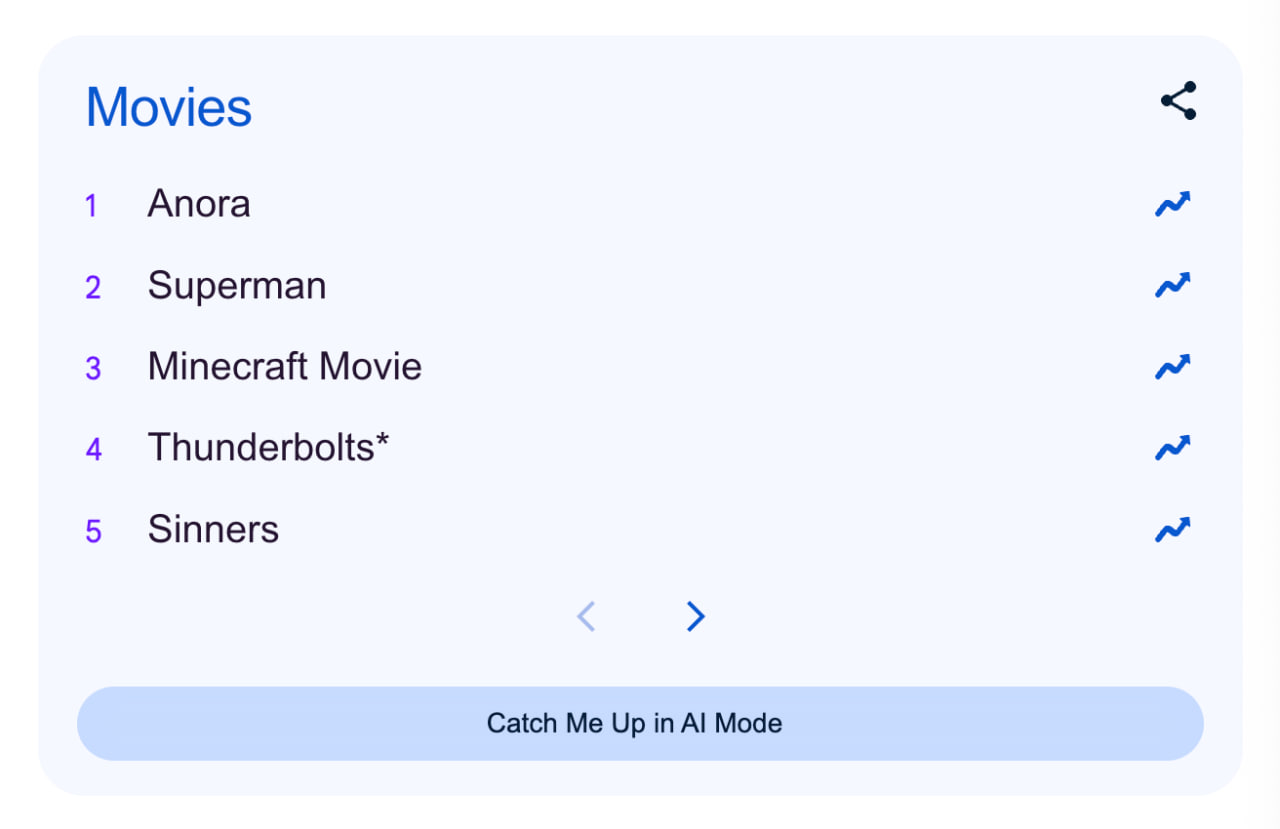The image size is (1280, 829).
Task: Go to next page with right chevron
Action: (696, 617)
